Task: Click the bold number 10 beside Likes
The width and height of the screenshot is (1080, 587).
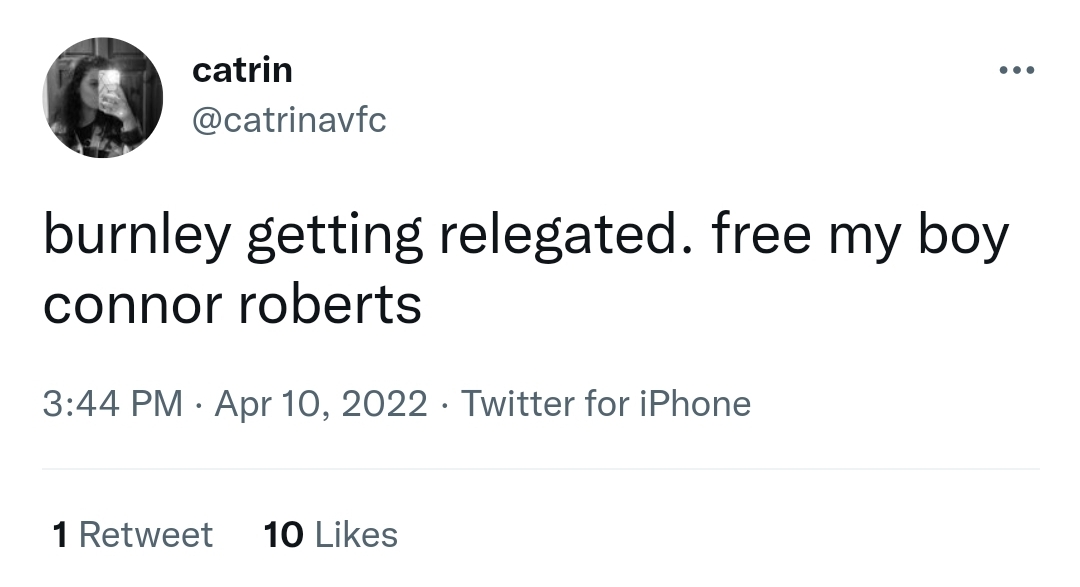Action: (283, 535)
